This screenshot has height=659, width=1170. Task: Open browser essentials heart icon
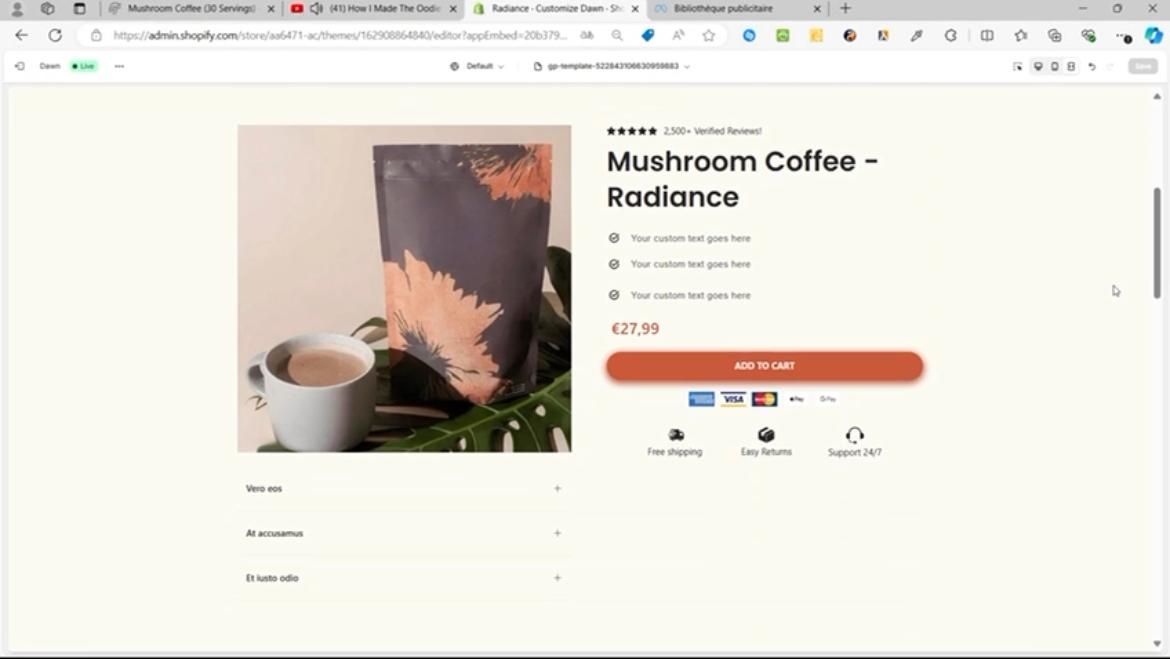1089,35
